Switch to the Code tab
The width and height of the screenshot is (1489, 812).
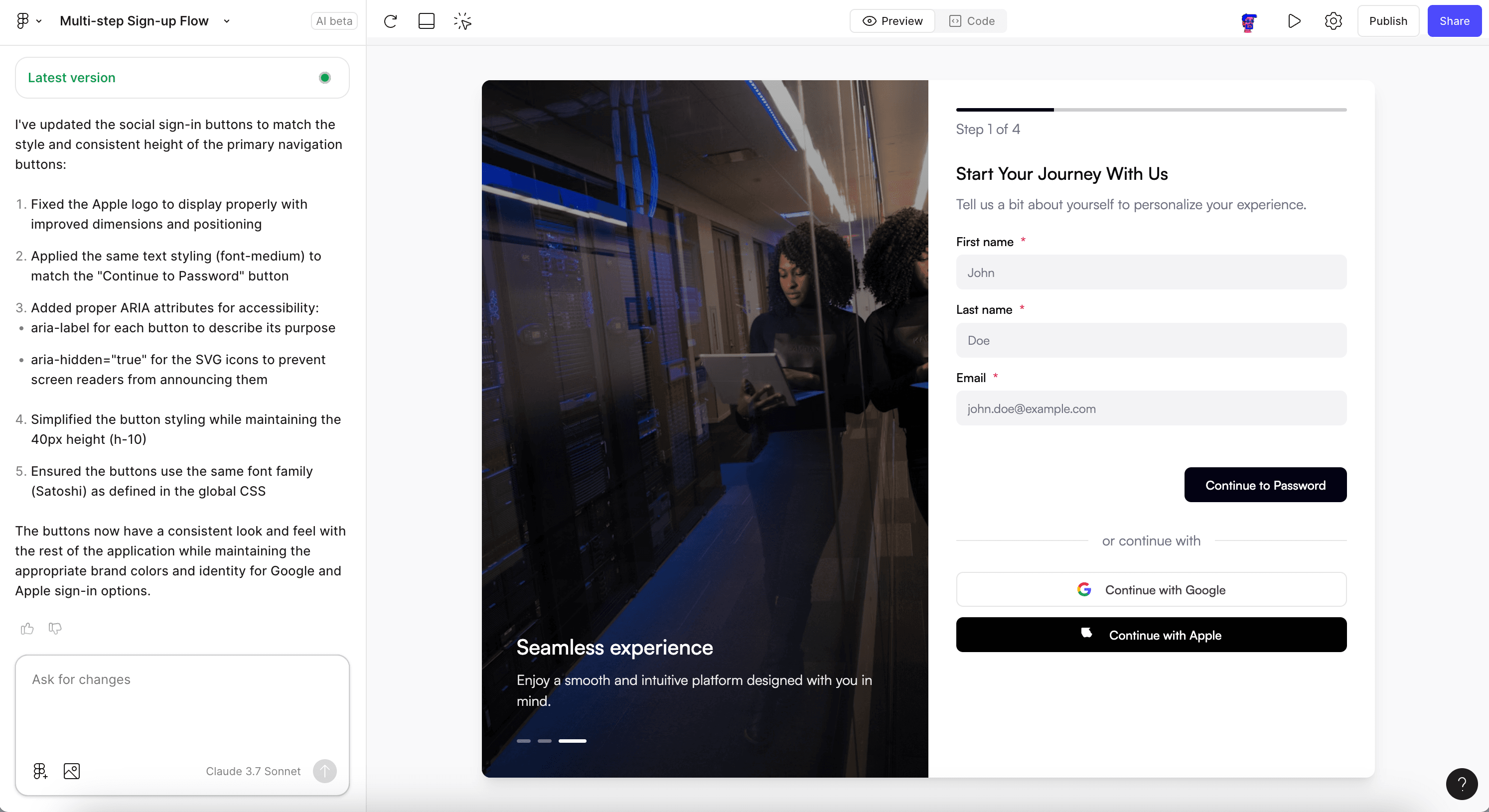(972, 21)
